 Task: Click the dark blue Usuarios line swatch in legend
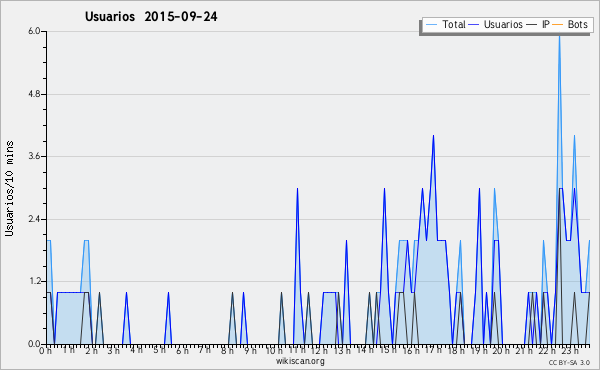474,25
